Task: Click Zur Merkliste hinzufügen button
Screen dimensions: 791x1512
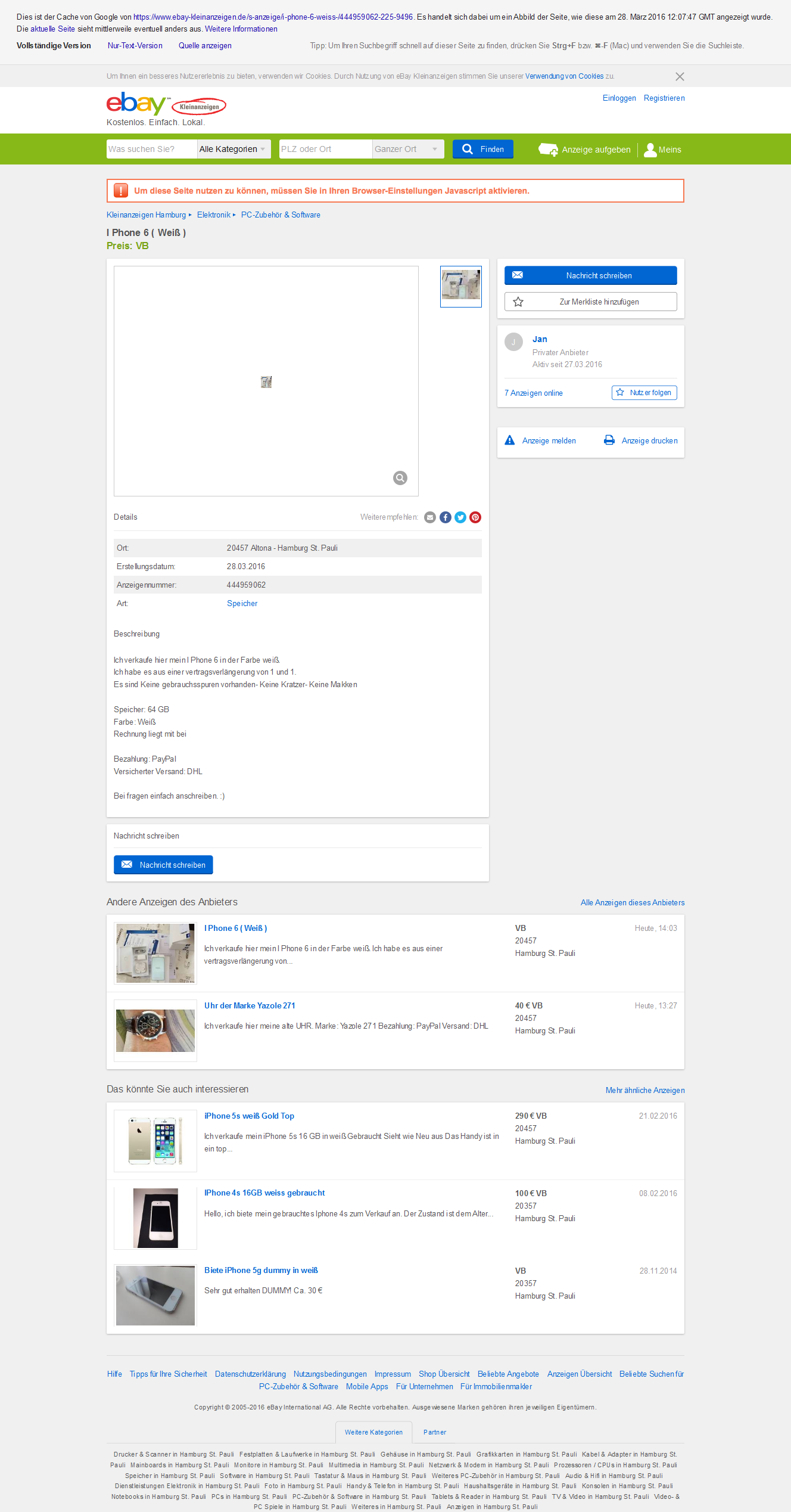Action: (591, 302)
